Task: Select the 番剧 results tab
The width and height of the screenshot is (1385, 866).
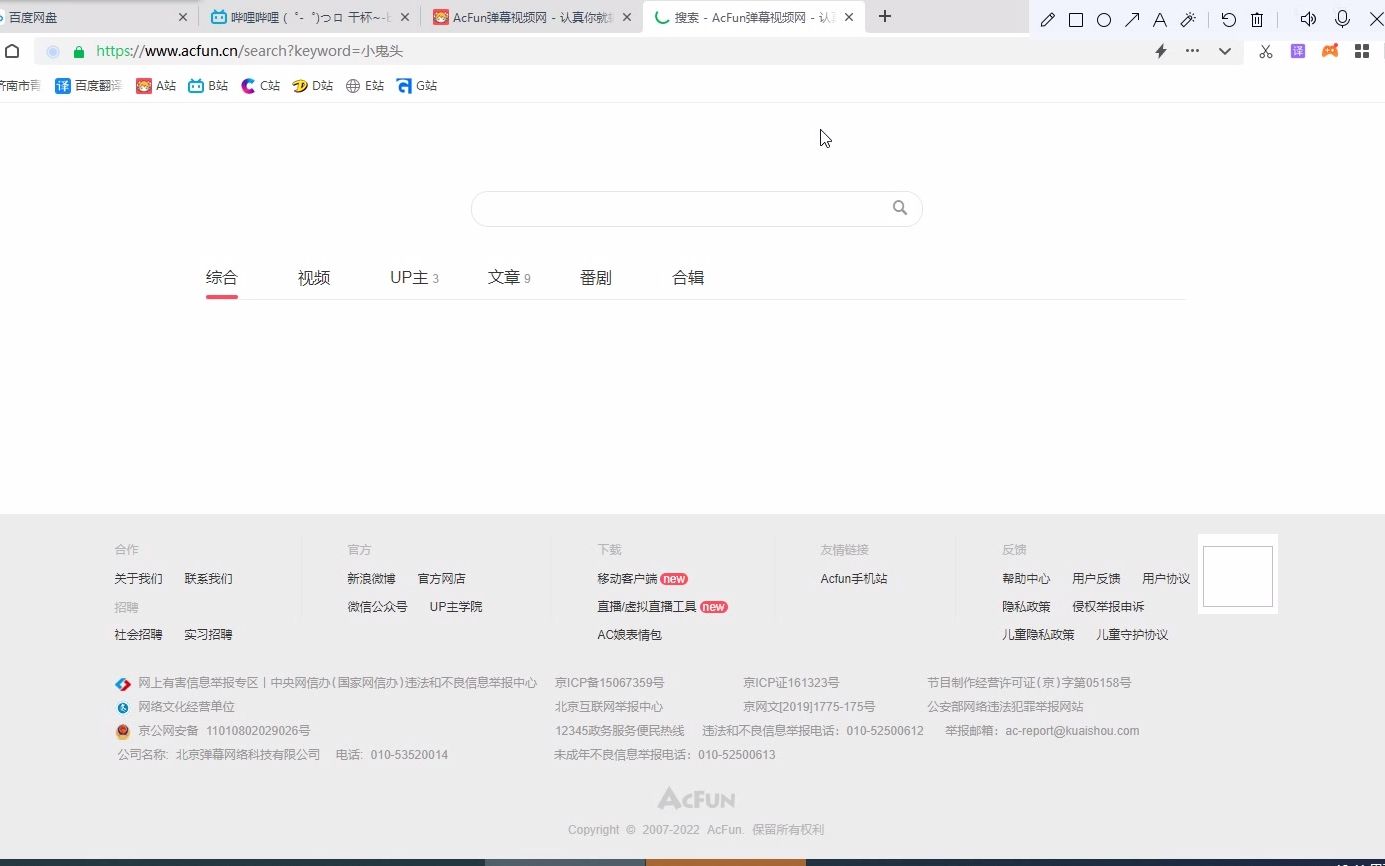Action: (x=596, y=278)
